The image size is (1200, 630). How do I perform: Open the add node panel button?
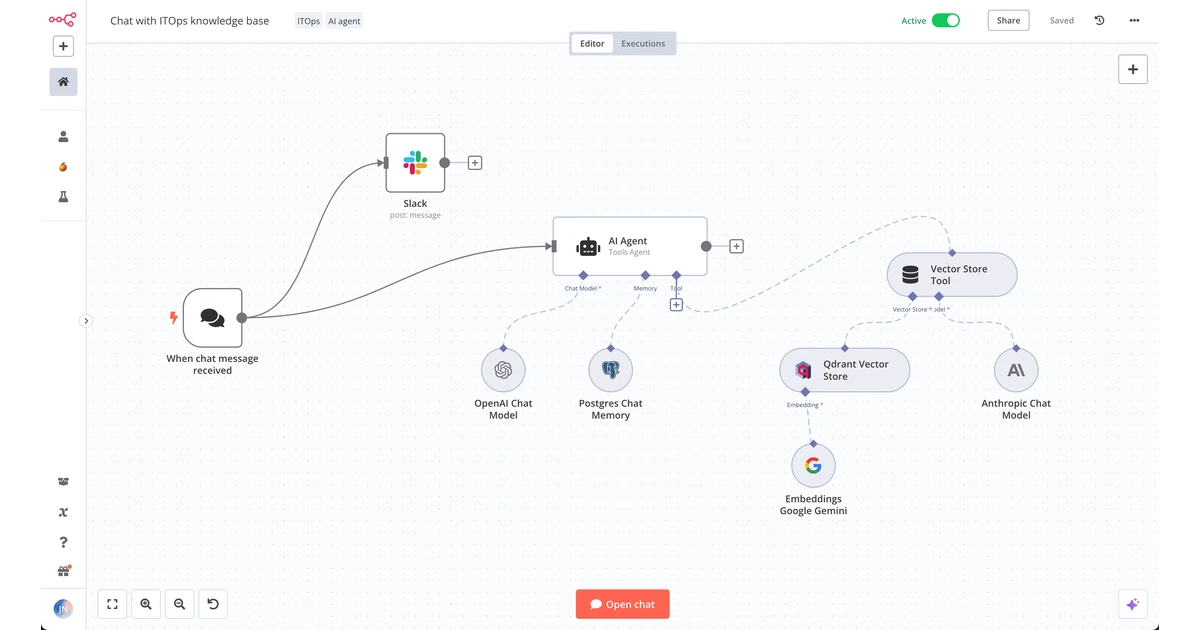(x=1133, y=69)
